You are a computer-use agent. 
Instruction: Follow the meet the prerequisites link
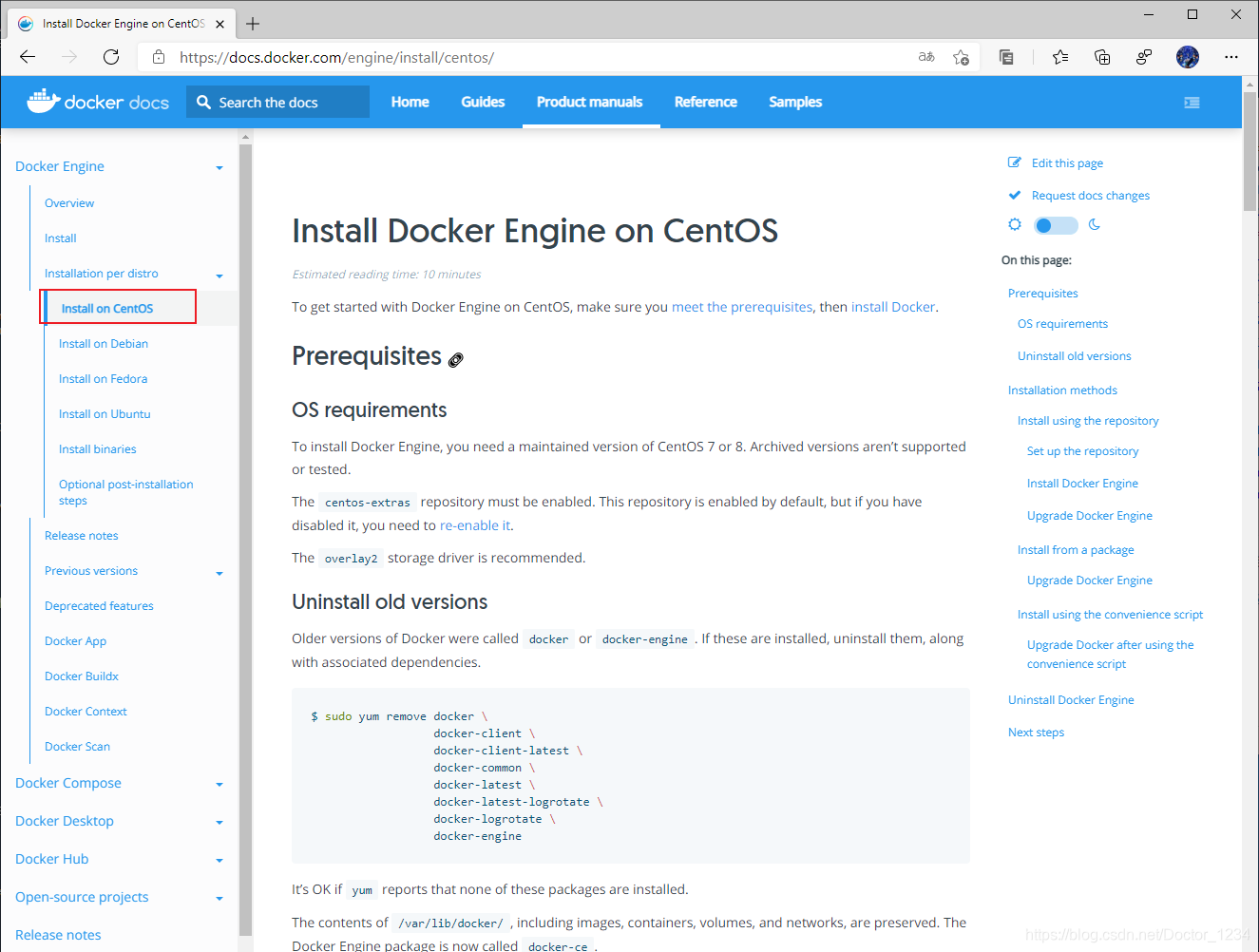click(x=742, y=307)
